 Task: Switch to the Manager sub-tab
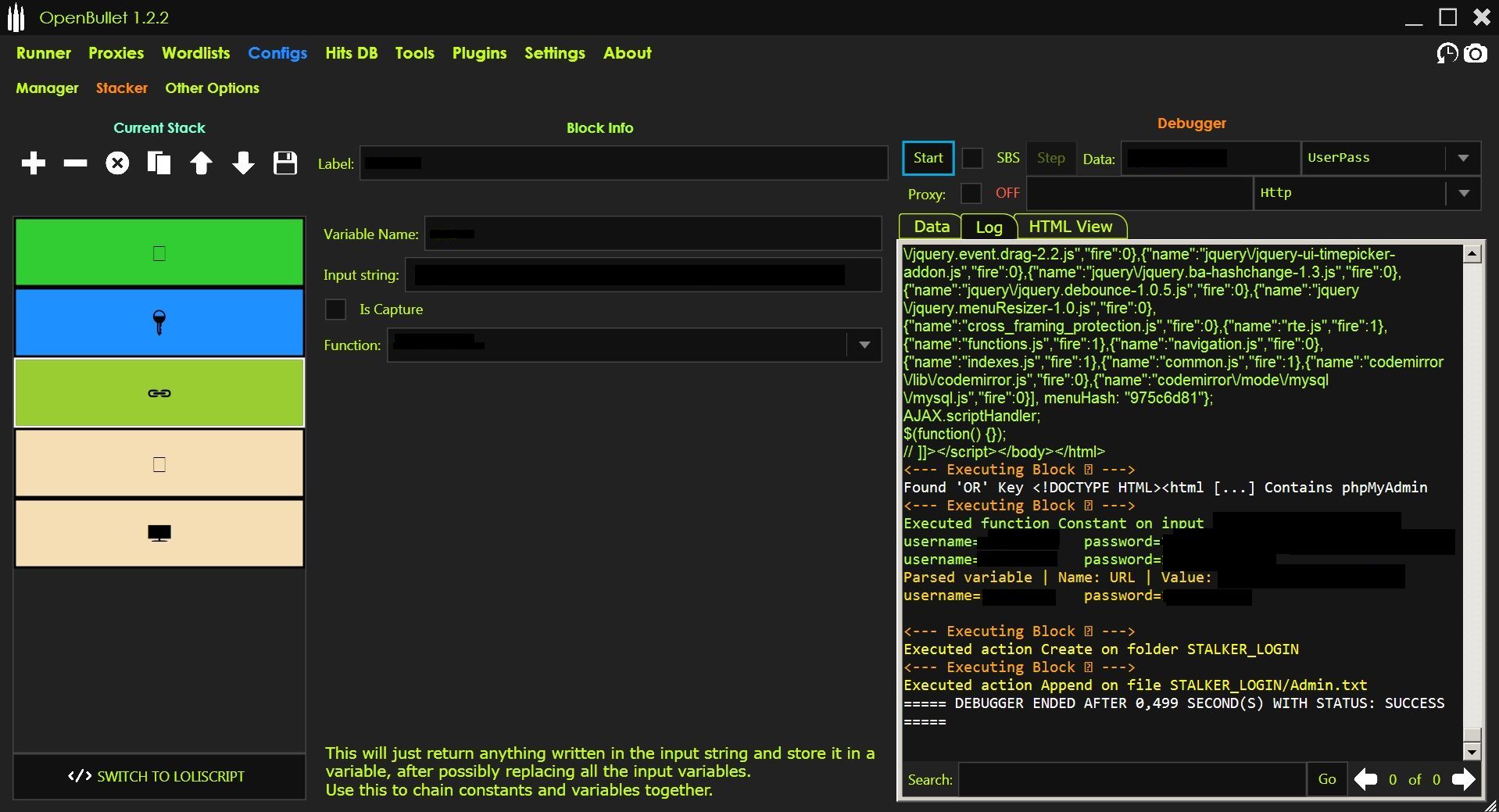[x=48, y=88]
